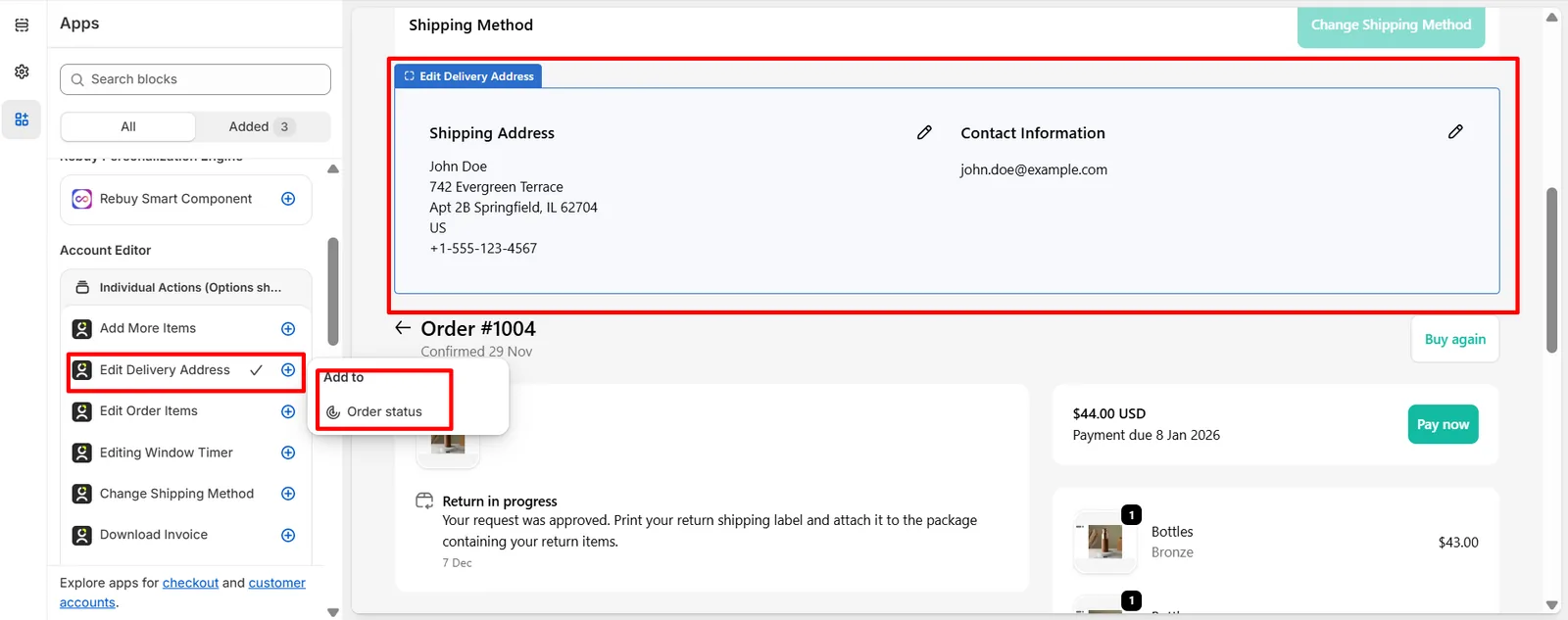Edit the Shipping Address with pencil icon
The height and width of the screenshot is (620, 1568).
pyautogui.click(x=924, y=132)
